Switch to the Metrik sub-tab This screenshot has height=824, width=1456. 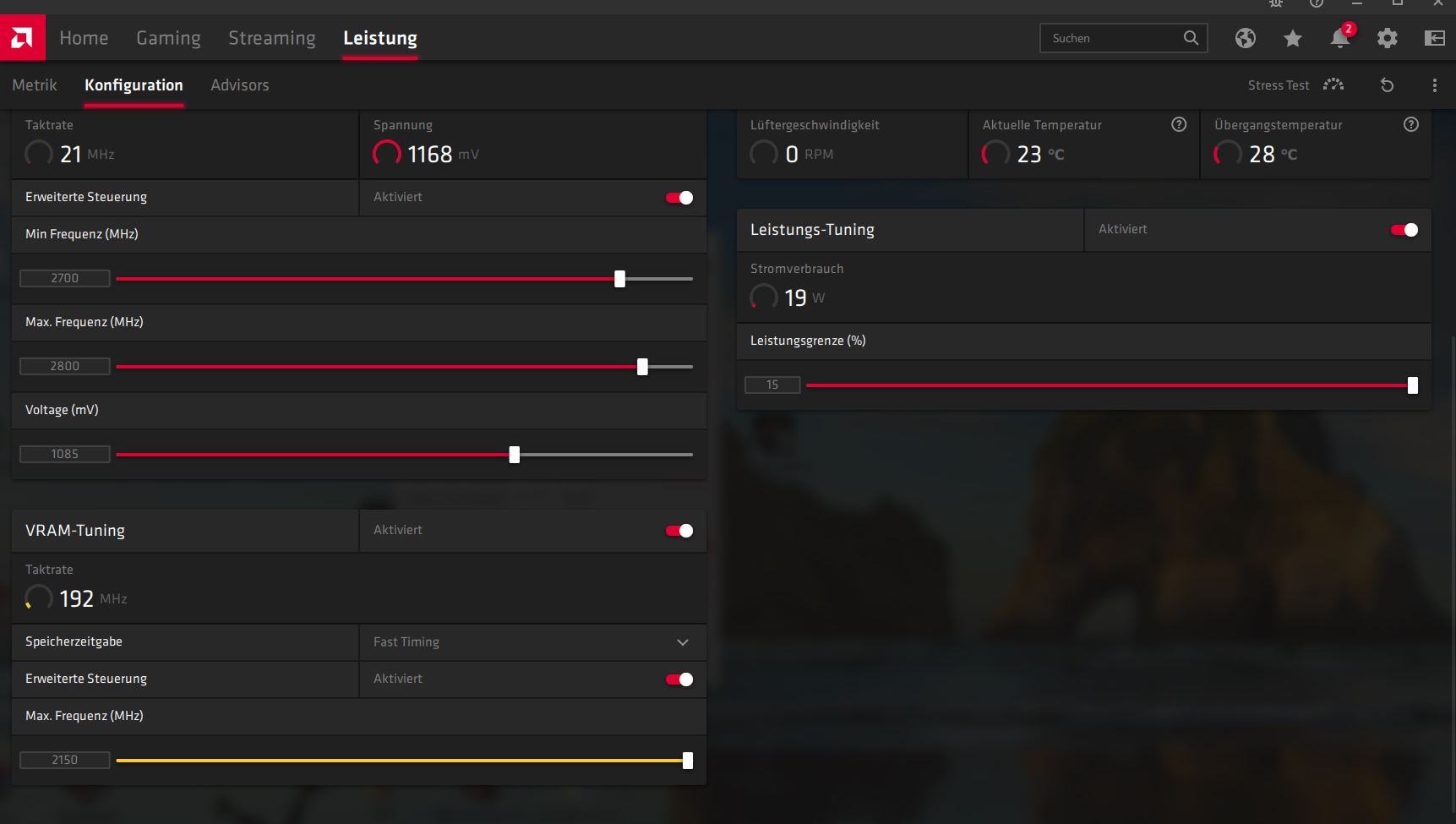click(35, 85)
